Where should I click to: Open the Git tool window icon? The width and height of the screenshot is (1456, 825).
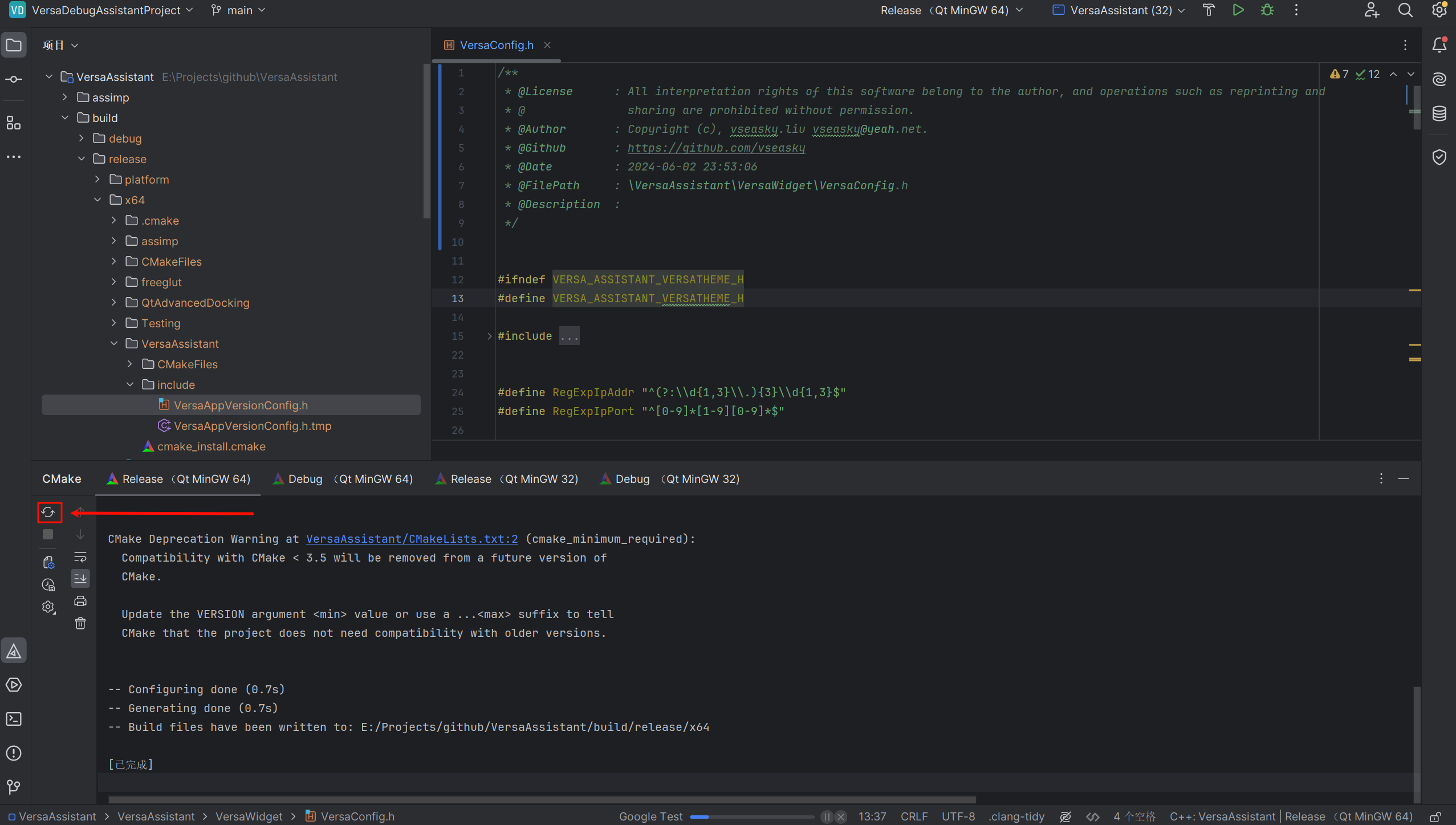point(14,787)
